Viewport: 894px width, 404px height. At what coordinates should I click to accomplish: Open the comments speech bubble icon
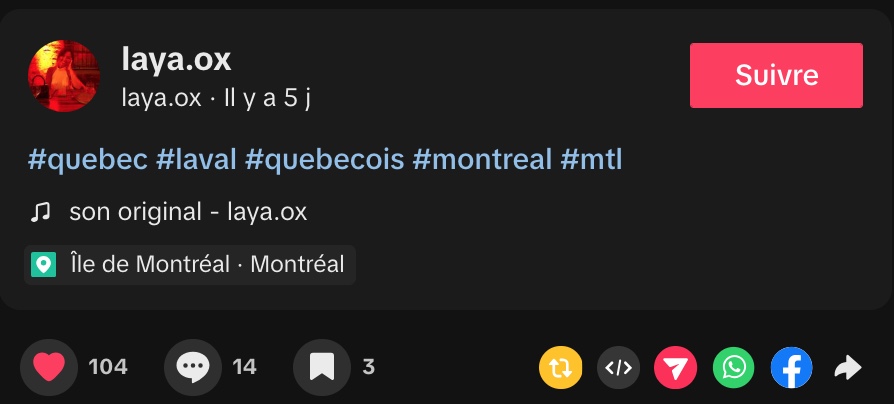(x=192, y=368)
